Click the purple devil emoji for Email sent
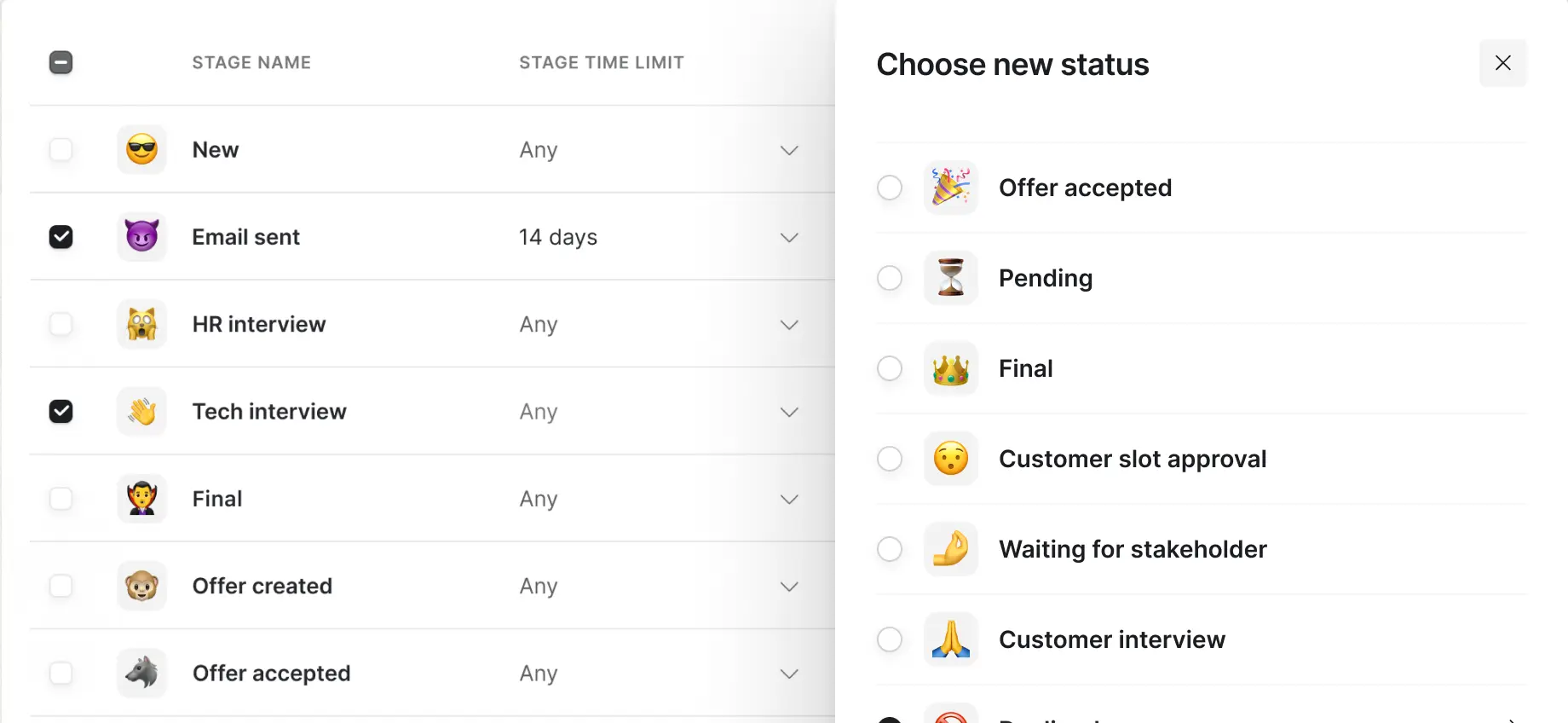This screenshot has height=723, width=1568. point(141,237)
